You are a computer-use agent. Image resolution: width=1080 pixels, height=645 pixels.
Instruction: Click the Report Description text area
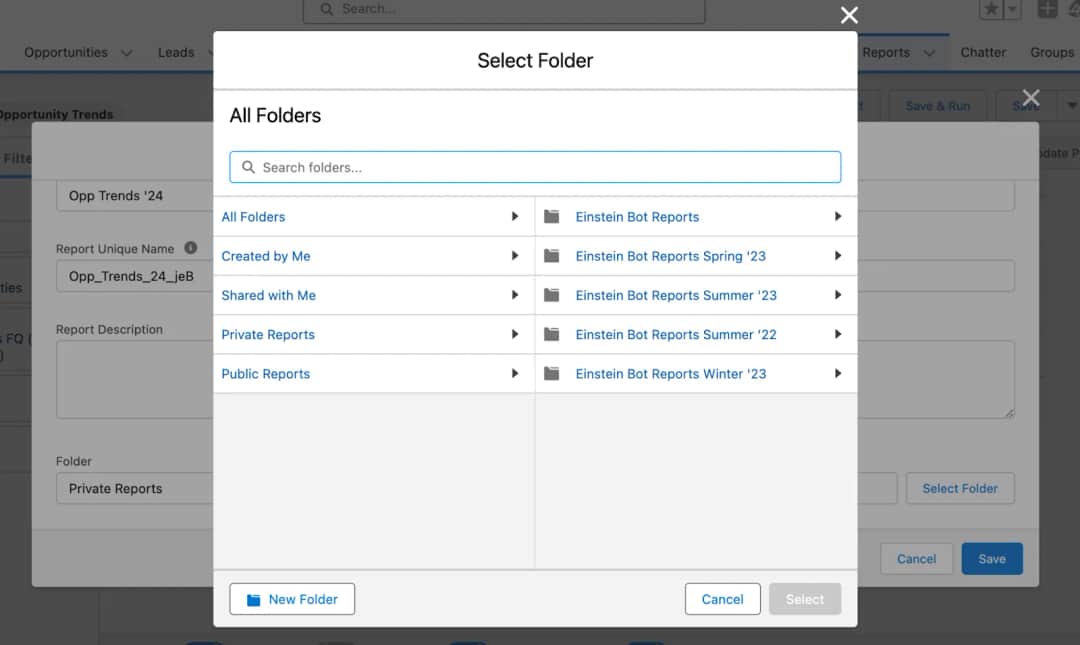tap(134, 379)
